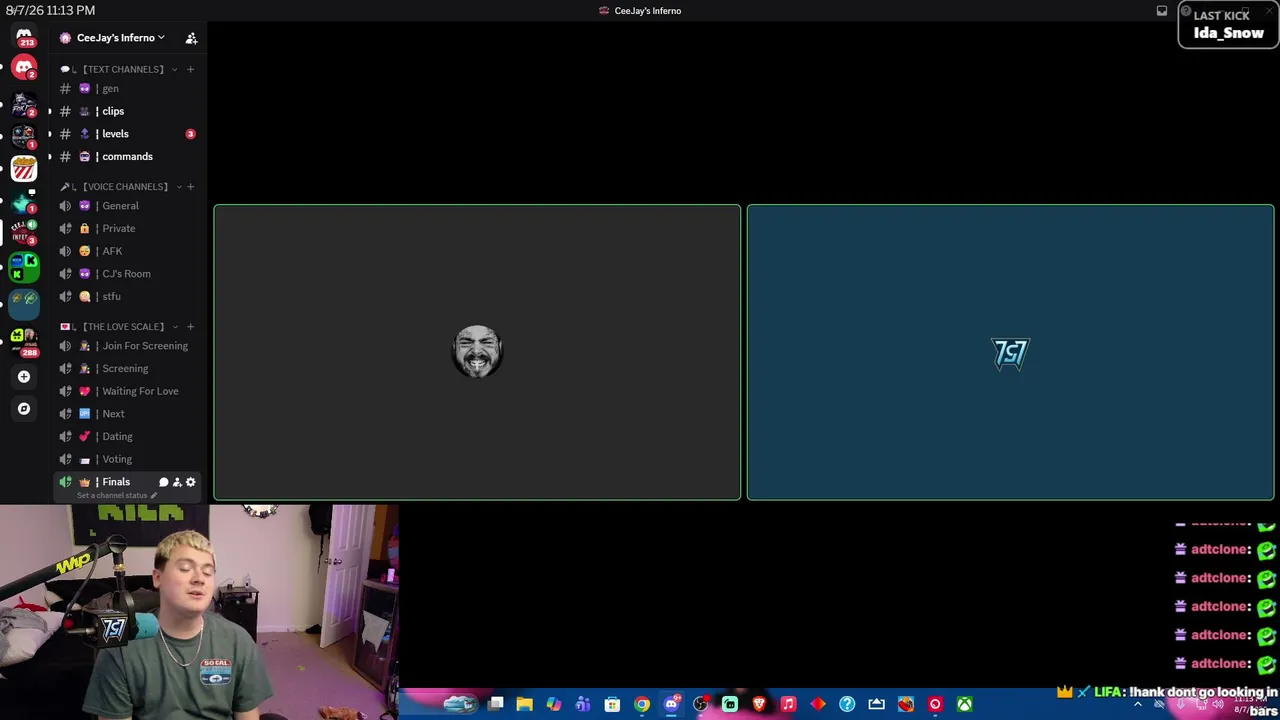Join the Screening voice channel

[x=128, y=369]
